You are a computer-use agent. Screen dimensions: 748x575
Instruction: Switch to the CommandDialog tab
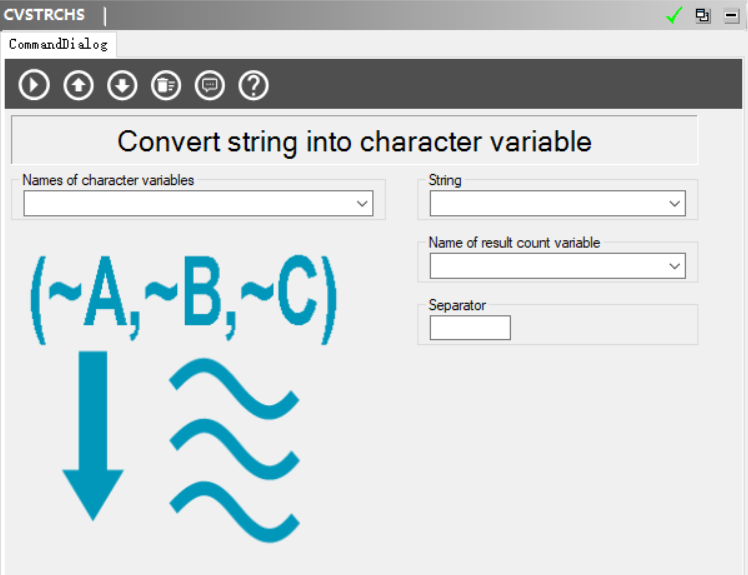(x=58, y=44)
